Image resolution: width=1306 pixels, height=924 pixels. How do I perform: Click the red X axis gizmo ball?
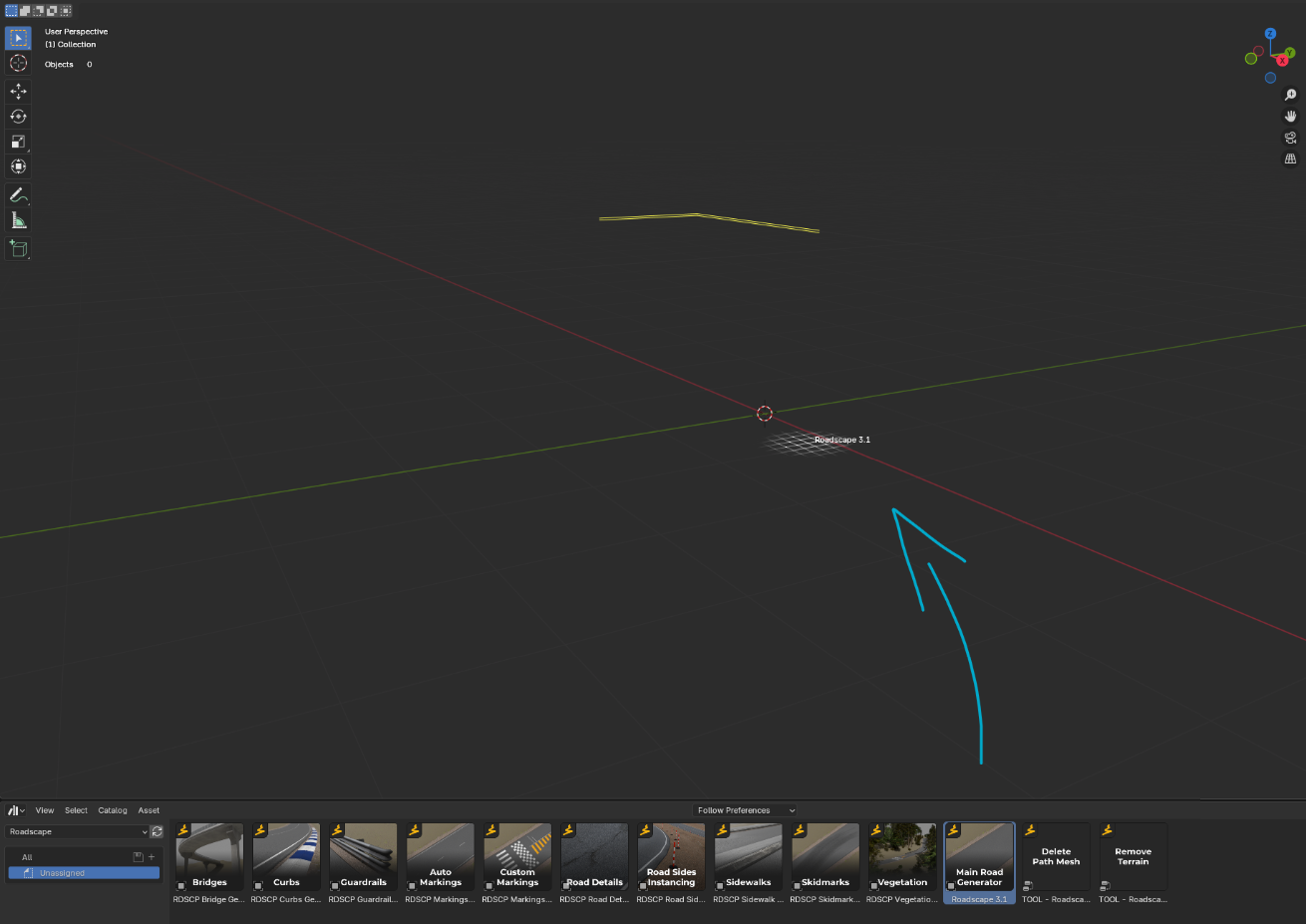coord(1282,61)
